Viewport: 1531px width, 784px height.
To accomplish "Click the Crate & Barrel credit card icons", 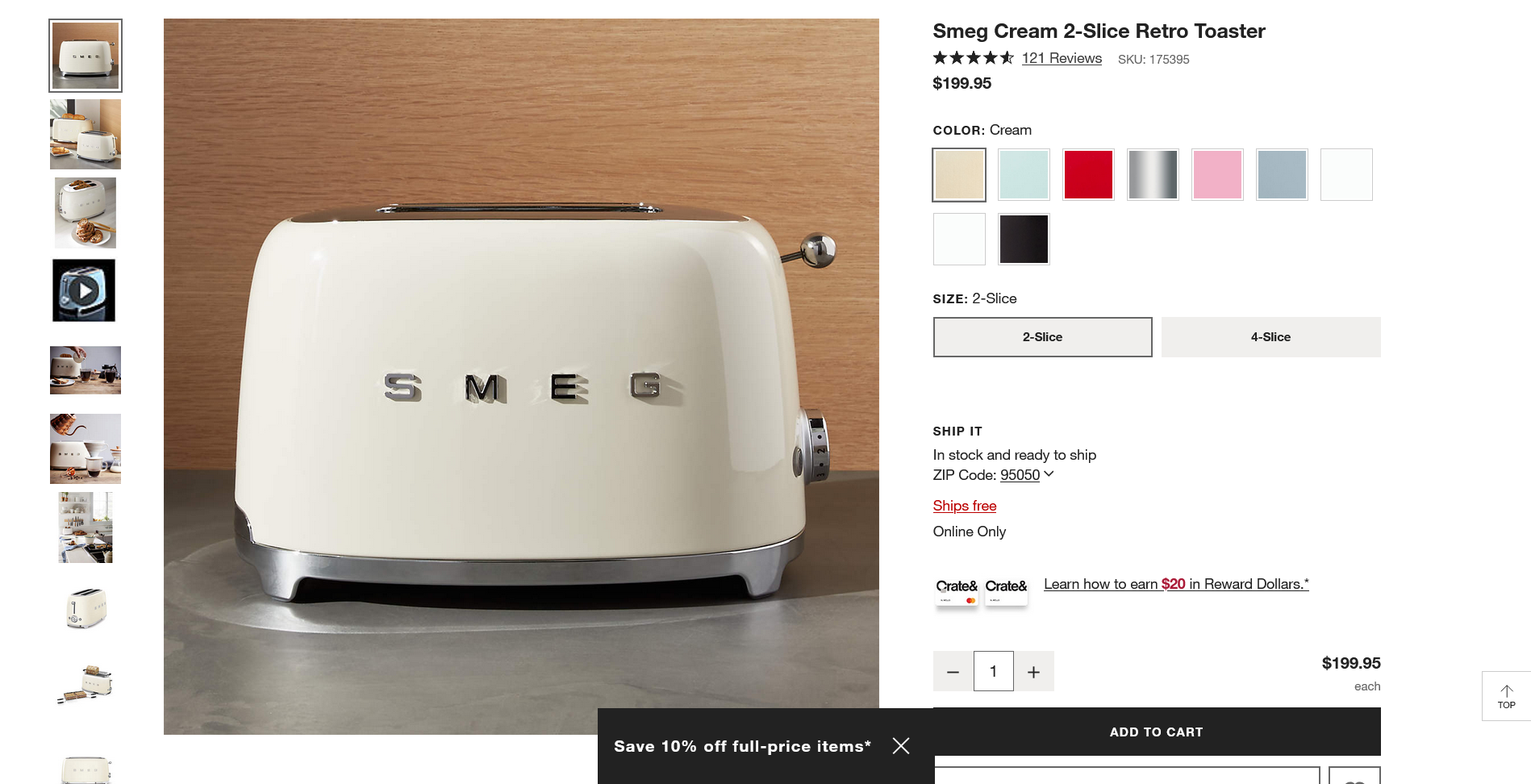I will coord(981,593).
